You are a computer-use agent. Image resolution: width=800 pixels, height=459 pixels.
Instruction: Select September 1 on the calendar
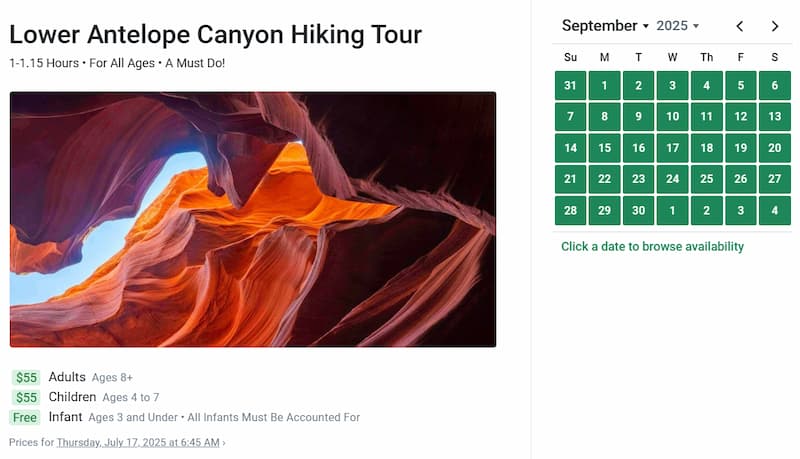point(604,86)
